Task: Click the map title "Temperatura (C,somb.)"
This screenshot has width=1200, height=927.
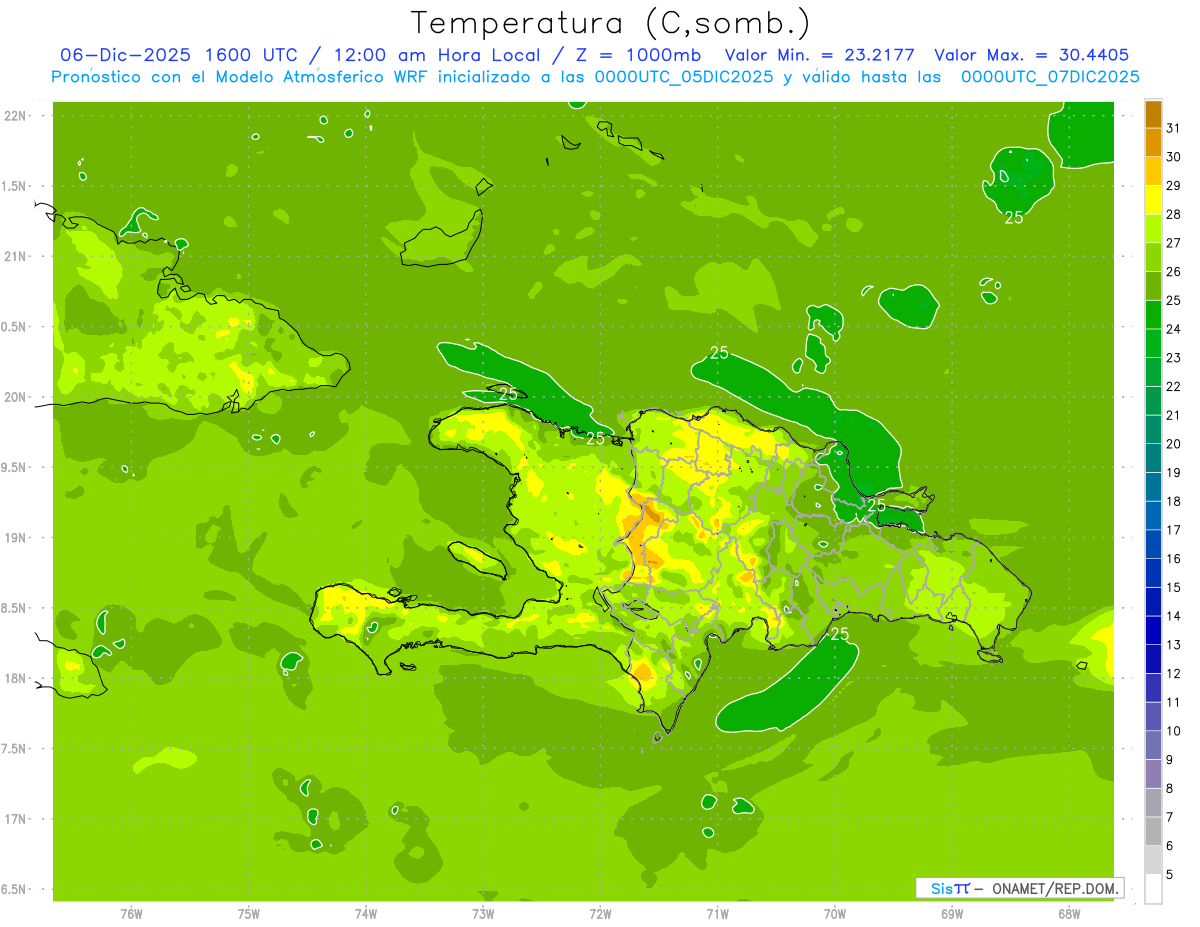Action: point(611,24)
